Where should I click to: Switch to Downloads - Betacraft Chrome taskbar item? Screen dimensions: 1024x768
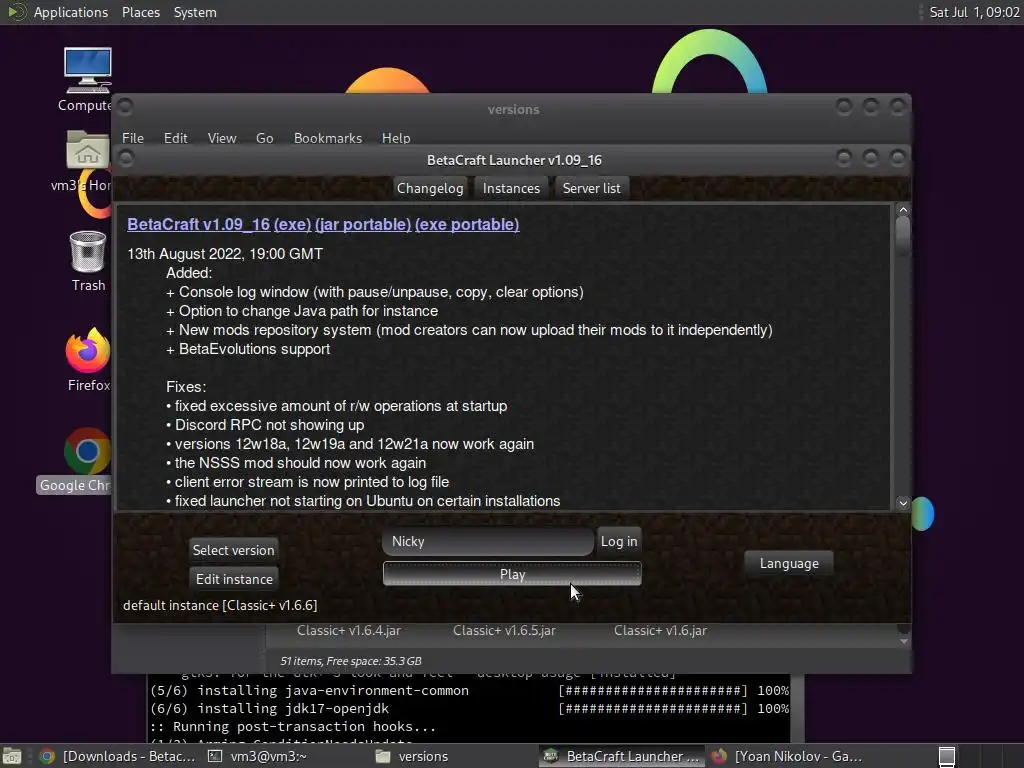tap(118, 756)
